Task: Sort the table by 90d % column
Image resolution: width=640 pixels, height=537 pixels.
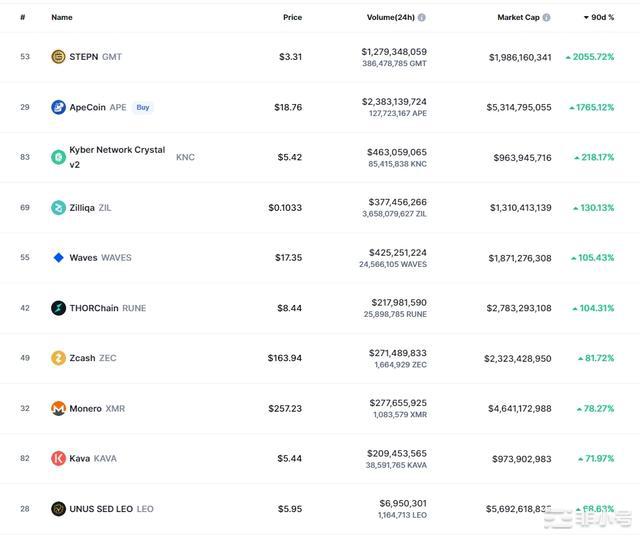Action: coord(600,17)
